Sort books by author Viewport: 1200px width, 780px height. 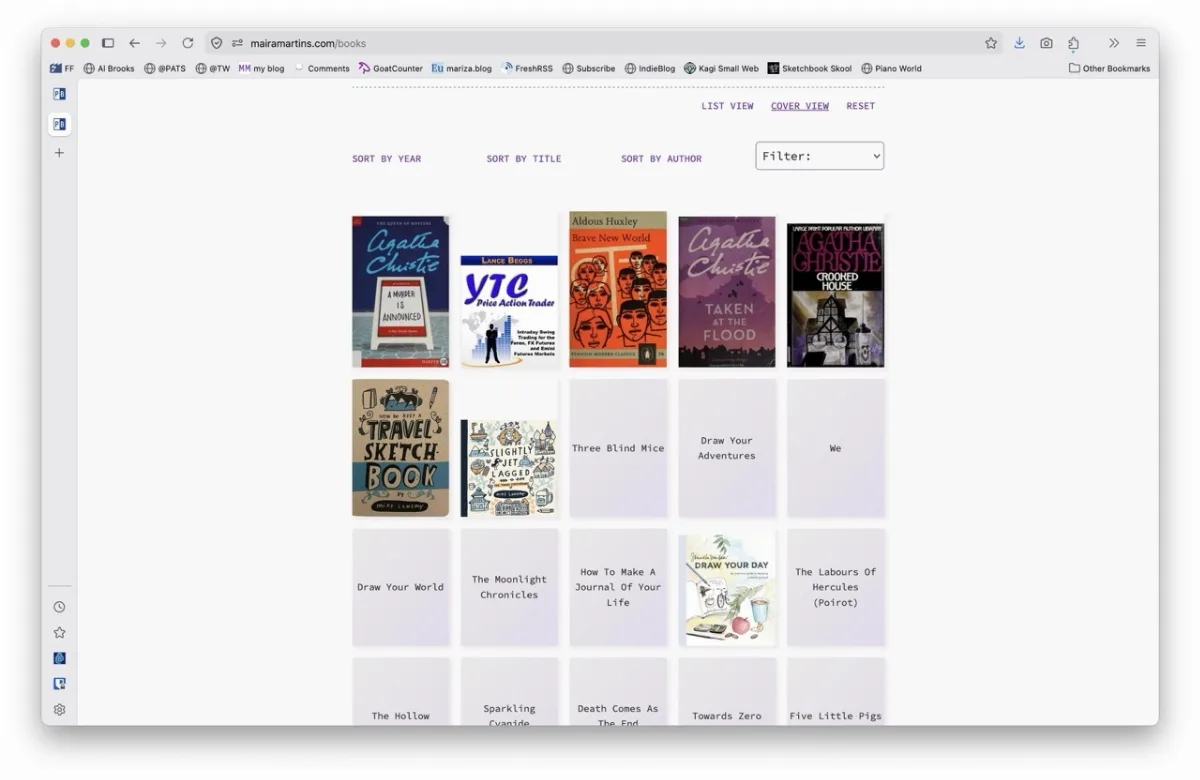click(661, 159)
